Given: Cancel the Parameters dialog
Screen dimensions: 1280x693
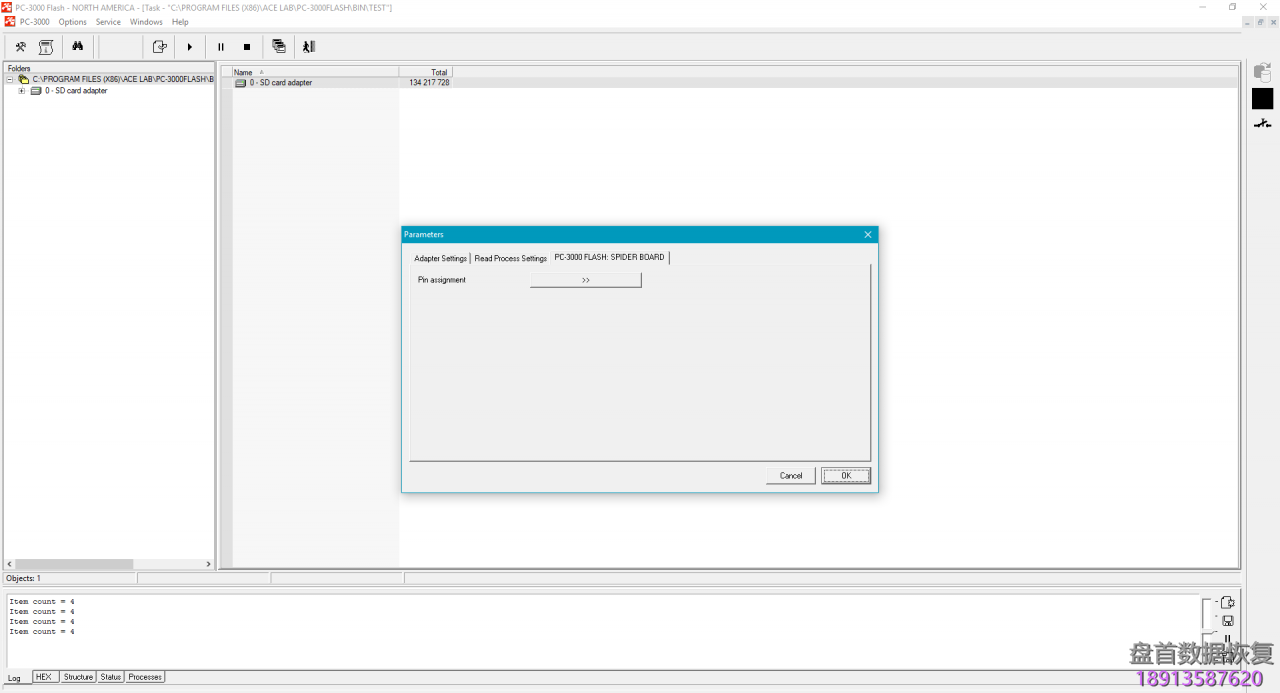Looking at the screenshot, I should tap(790, 476).
